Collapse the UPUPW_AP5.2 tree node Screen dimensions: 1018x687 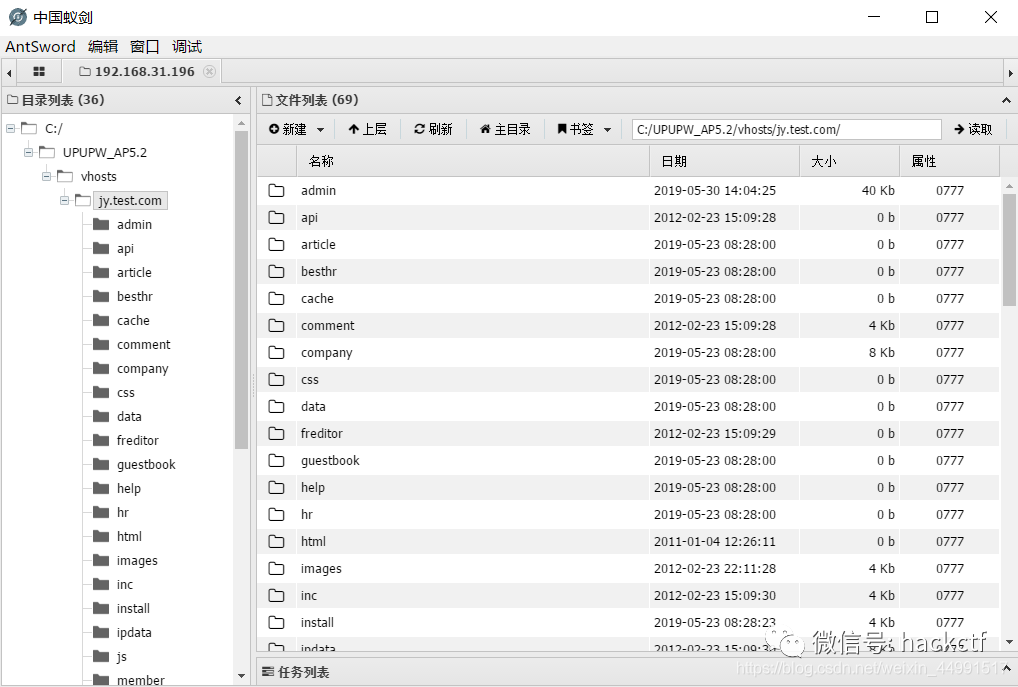point(28,153)
